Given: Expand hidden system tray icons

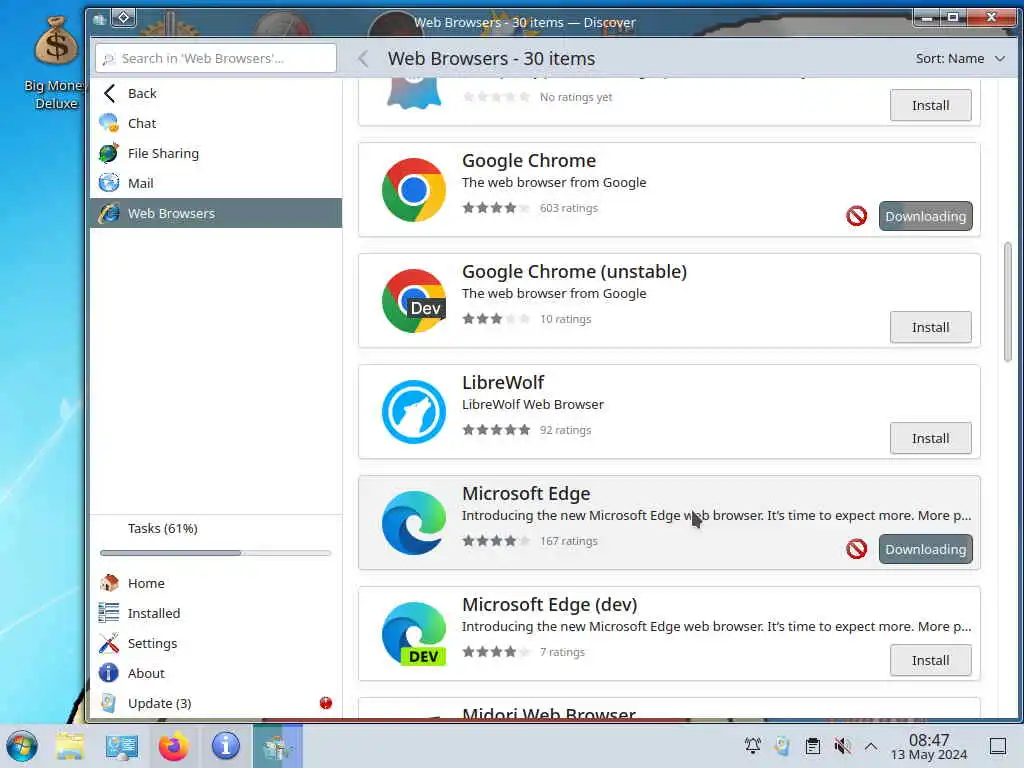Looking at the screenshot, I should (x=871, y=746).
